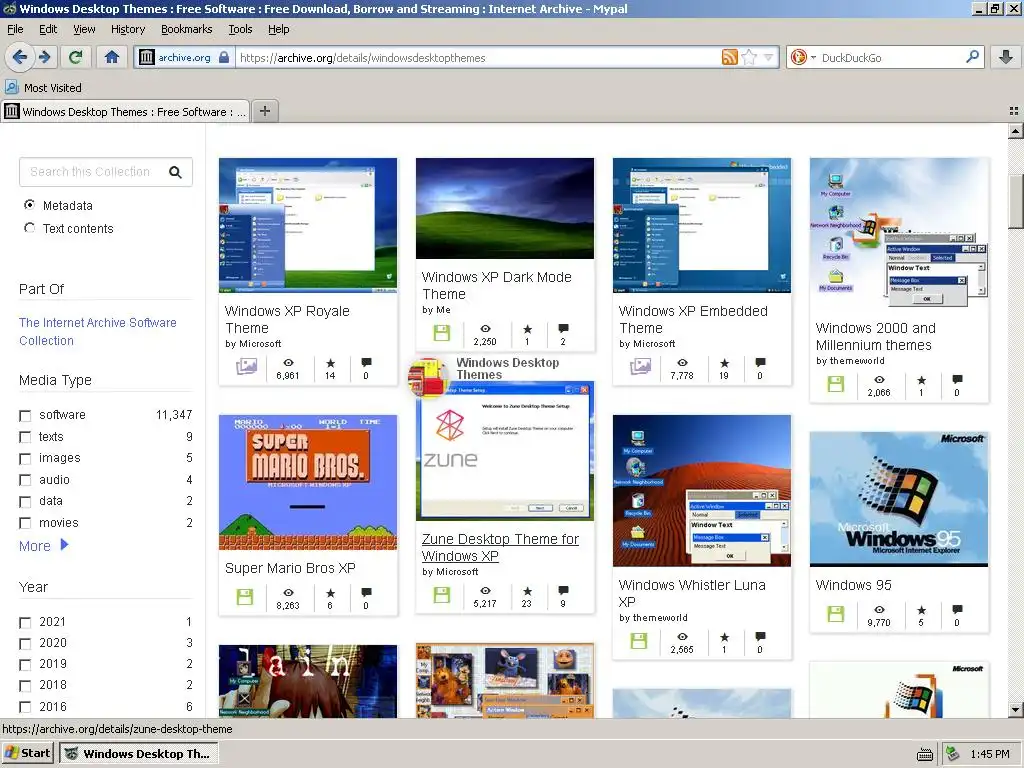Click Windows Desktop Th... taskbar button
This screenshot has width=1024, height=768.
click(138, 754)
